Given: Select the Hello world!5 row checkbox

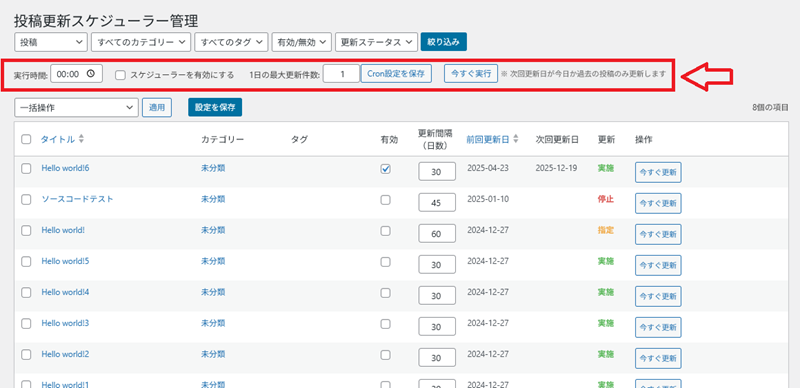Looking at the screenshot, I should [26, 262].
